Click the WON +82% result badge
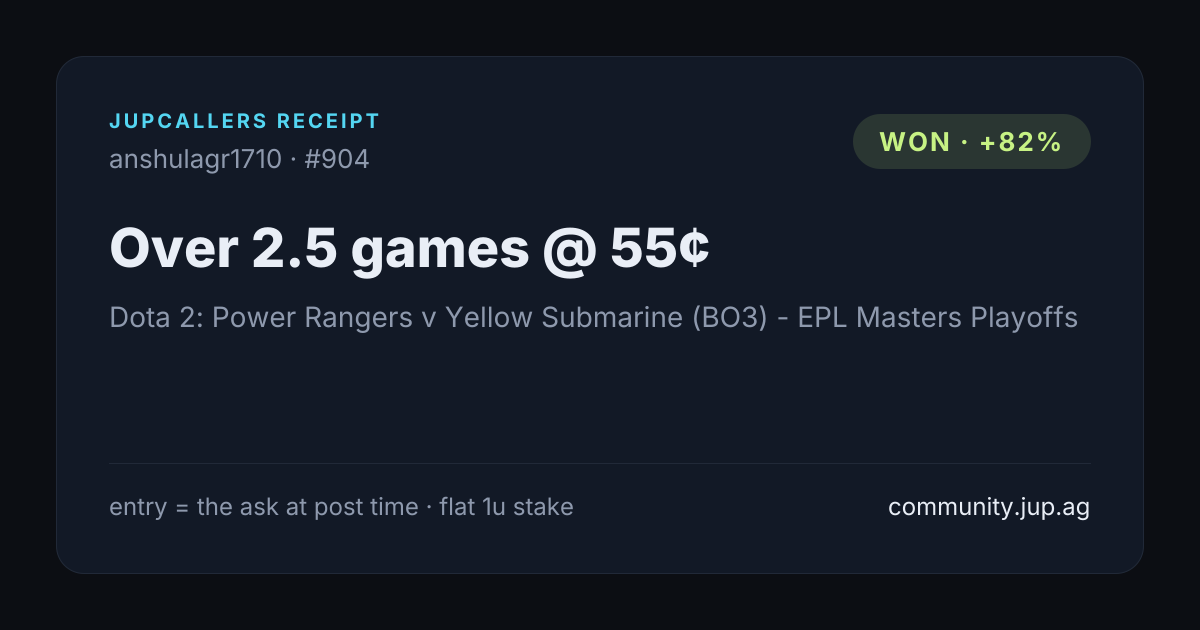The height and width of the screenshot is (630, 1200). pyautogui.click(x=971, y=141)
